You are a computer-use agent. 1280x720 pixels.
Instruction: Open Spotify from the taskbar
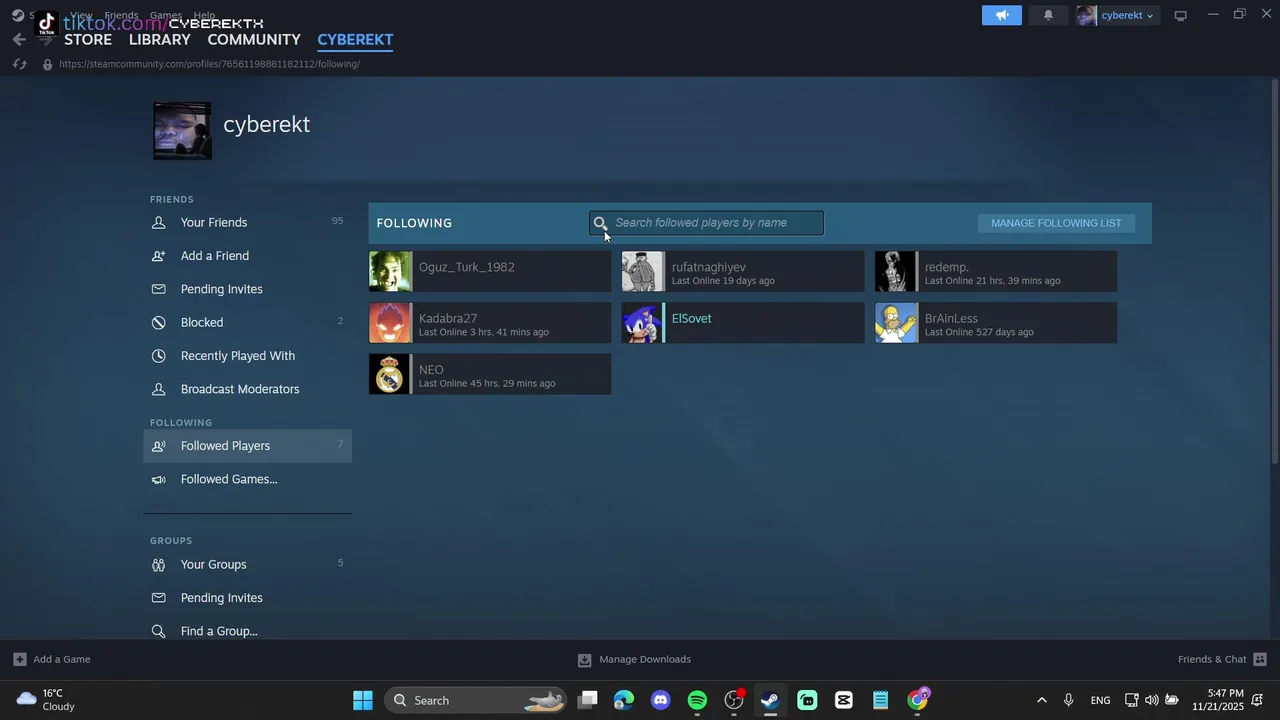(x=697, y=700)
